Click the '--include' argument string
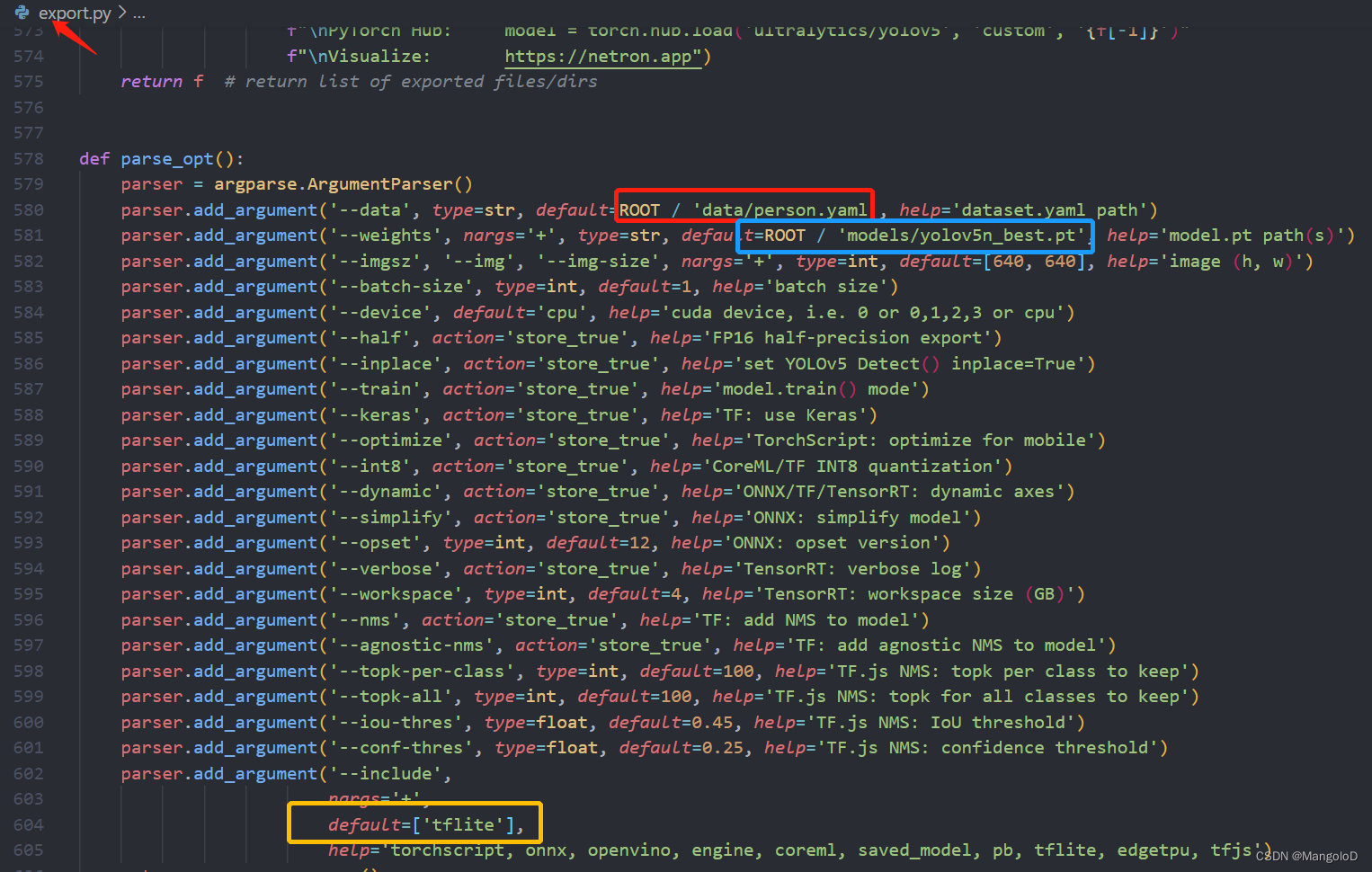Screen dimensions: 1372x872 pyautogui.click(x=386, y=774)
